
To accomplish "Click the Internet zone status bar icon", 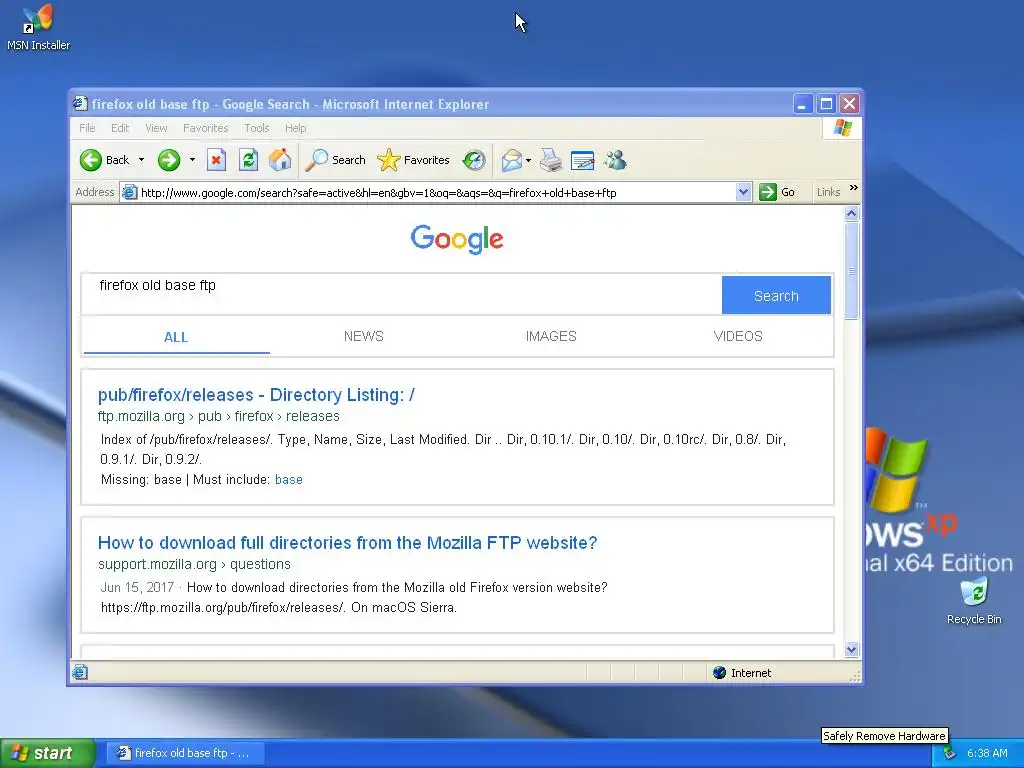I will pos(720,673).
